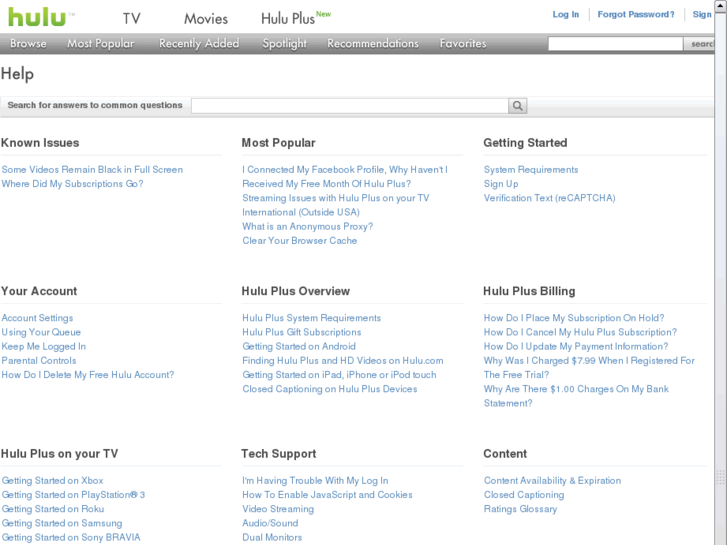Screen dimensions: 727x545
Task: Open Hulu Plus System Requirements
Action: click(x=312, y=318)
